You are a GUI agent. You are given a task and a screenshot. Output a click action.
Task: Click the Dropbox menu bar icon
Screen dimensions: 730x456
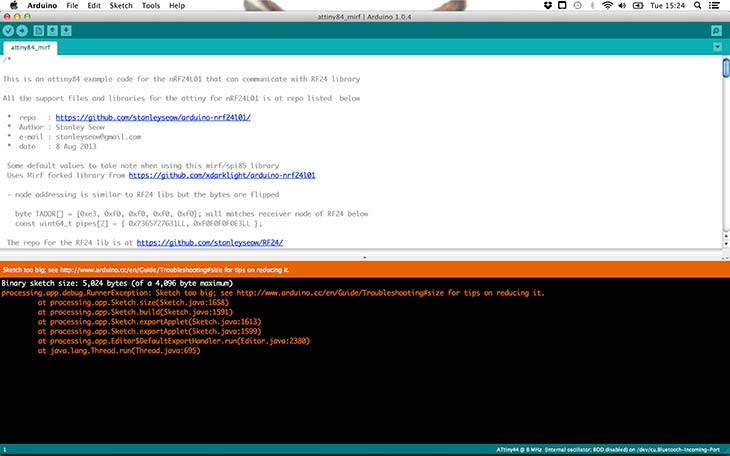(x=548, y=6)
